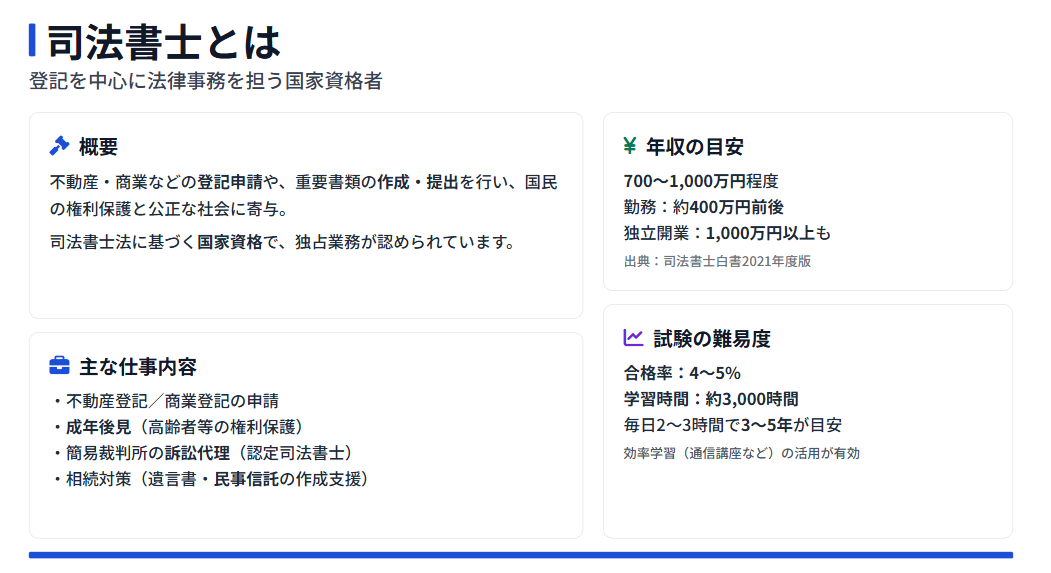
Task: Click the 不動産登記／商業登記の申請 bullet
Action: pos(165,401)
